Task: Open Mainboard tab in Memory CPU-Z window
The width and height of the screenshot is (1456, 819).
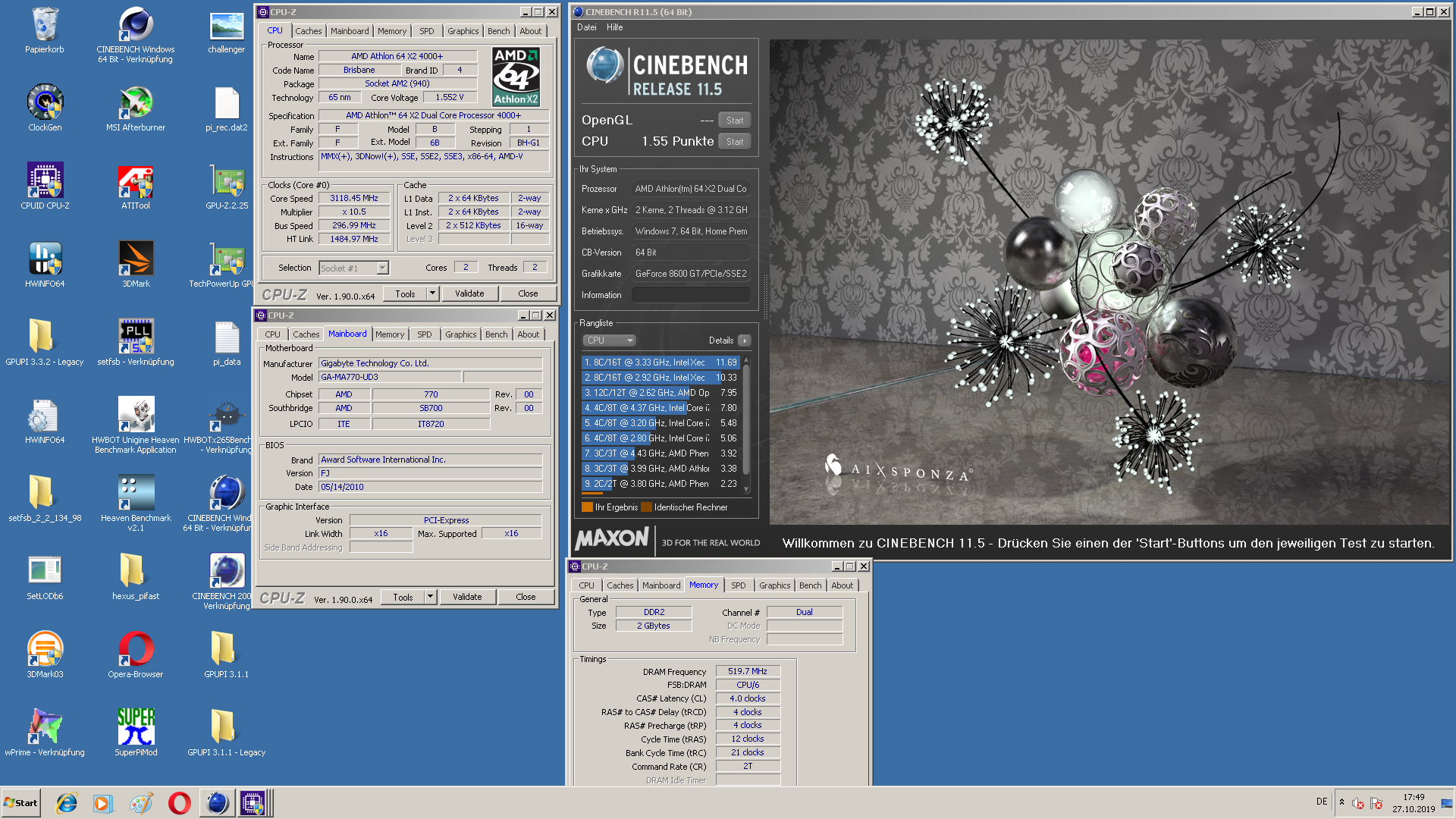Action: (x=661, y=585)
